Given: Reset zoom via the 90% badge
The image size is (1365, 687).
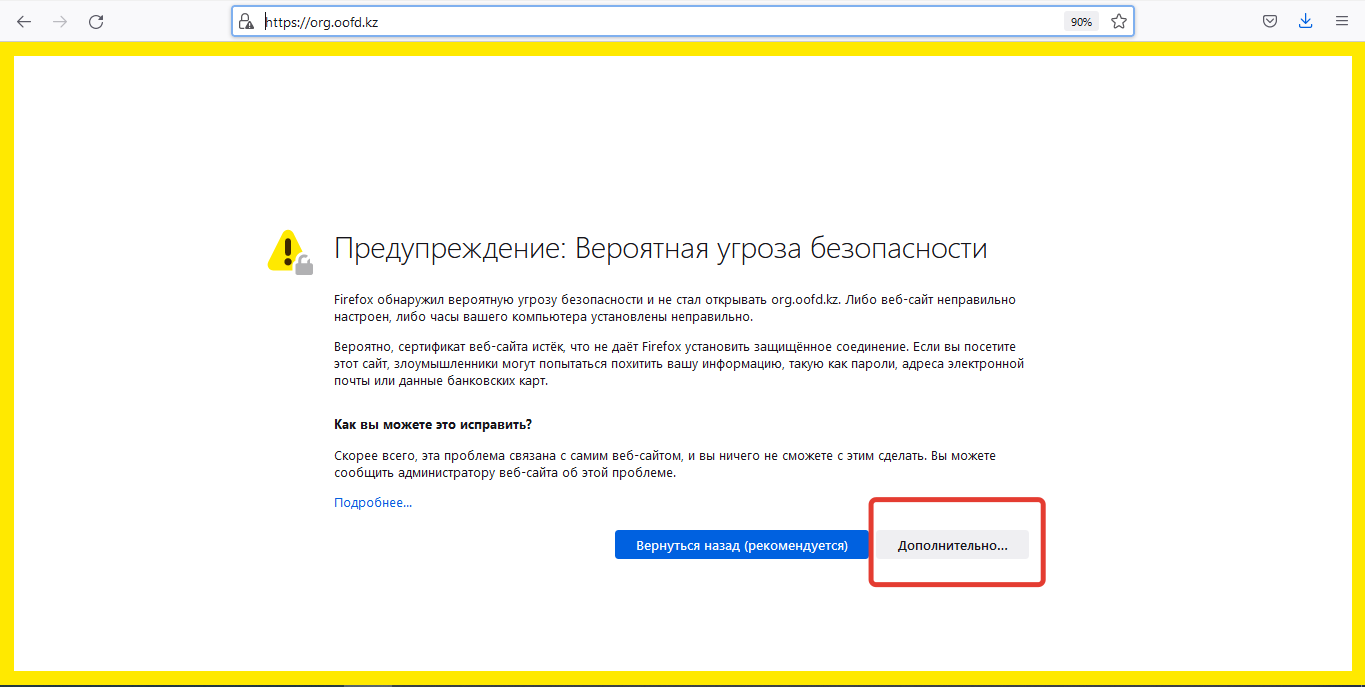Looking at the screenshot, I should click(x=1081, y=21).
